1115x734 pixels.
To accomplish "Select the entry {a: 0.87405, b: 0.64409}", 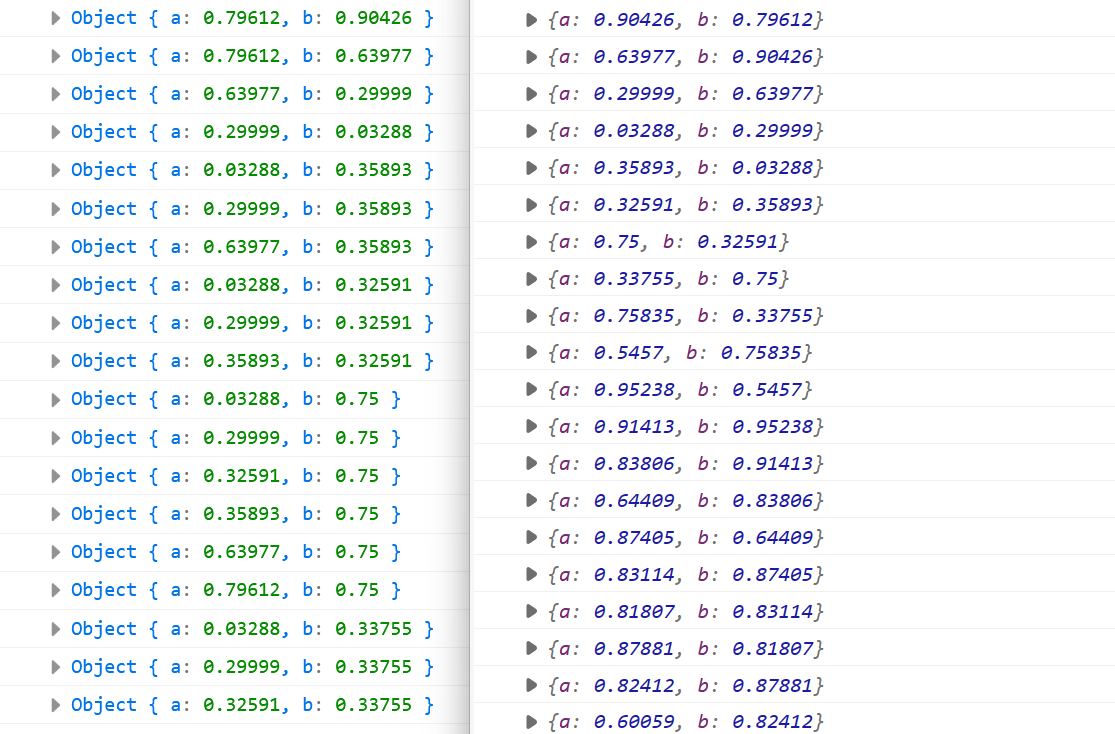I will click(x=685, y=538).
